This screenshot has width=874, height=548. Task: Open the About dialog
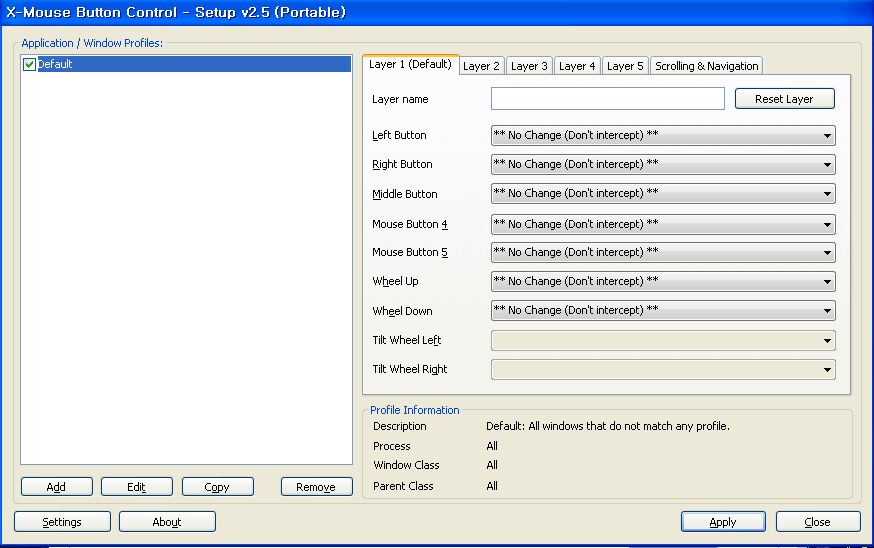[x=167, y=522]
